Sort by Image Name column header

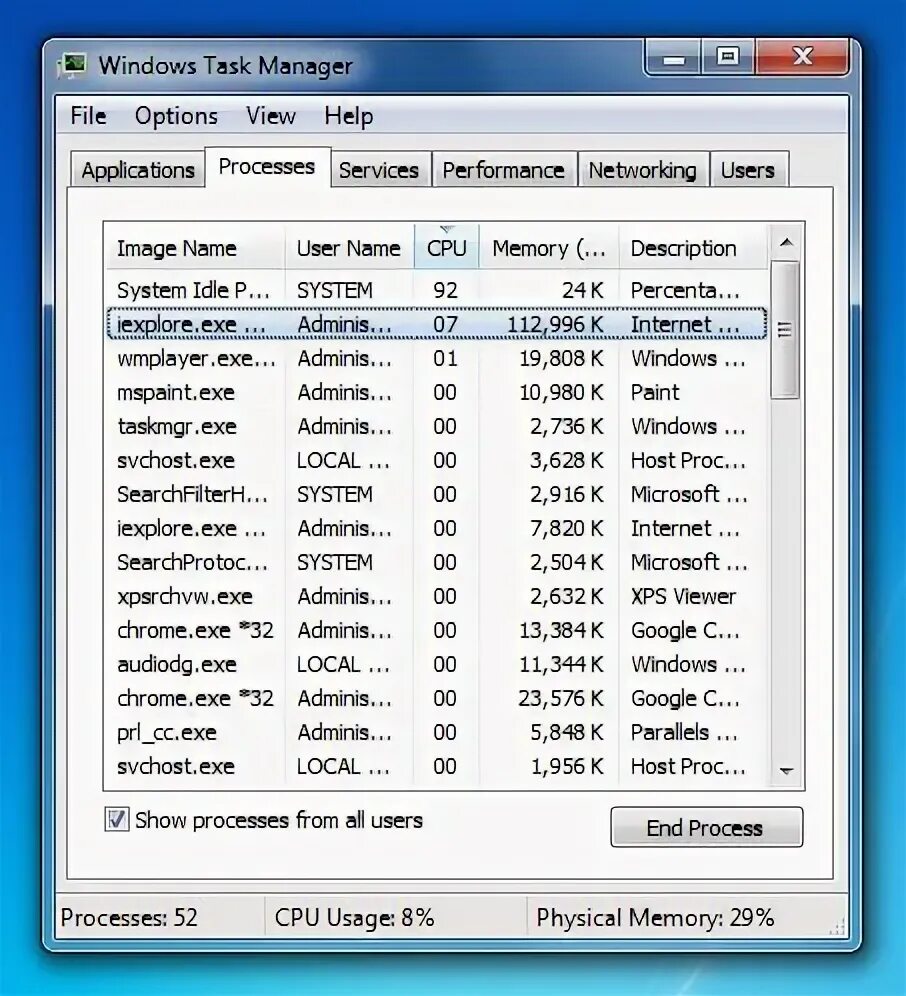pyautogui.click(x=194, y=248)
